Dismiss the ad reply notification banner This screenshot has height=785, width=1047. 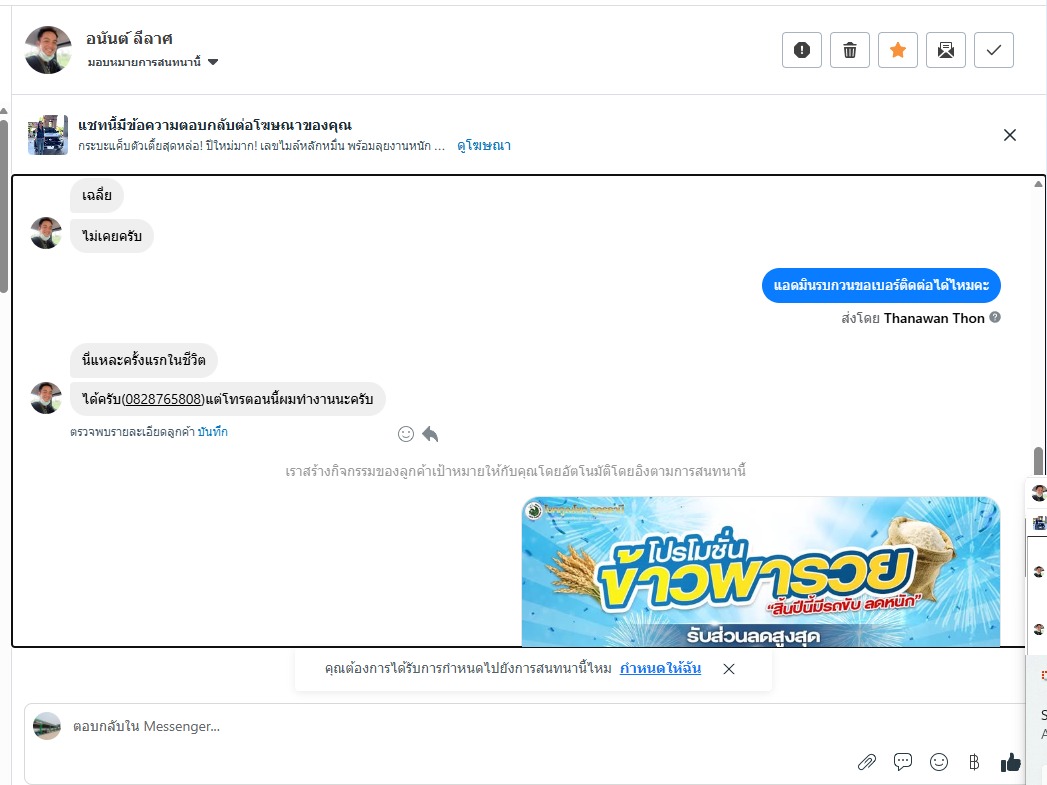click(1010, 136)
